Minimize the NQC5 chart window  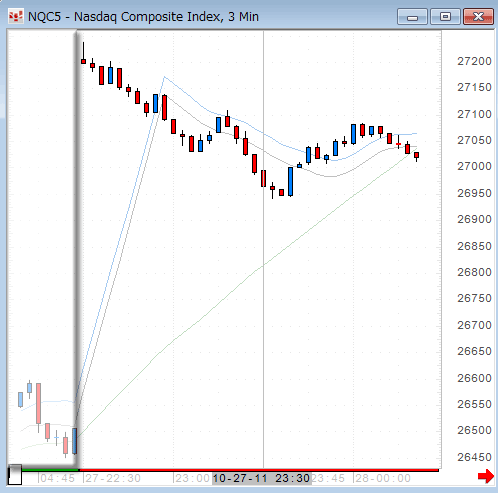[412, 17]
